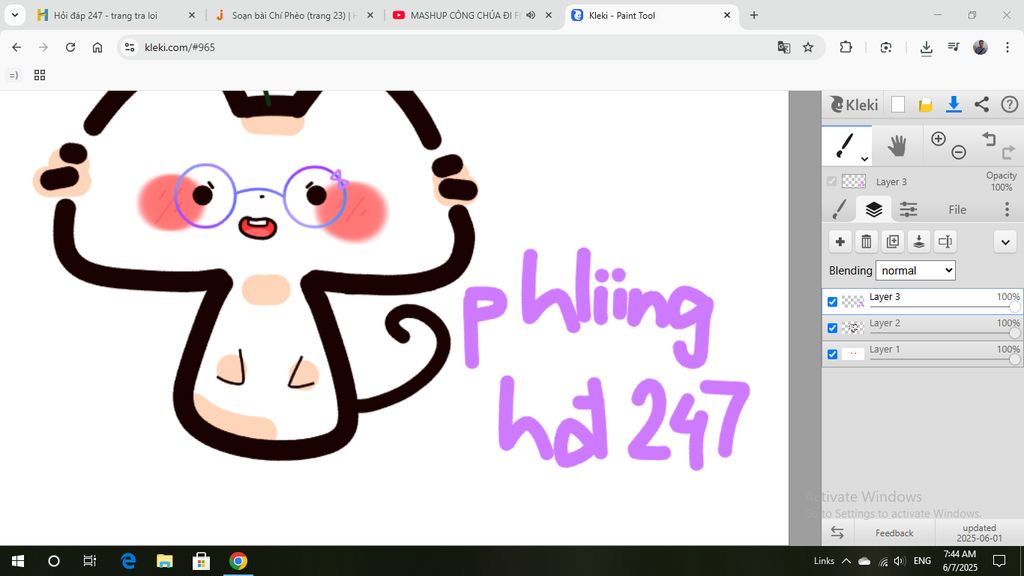Screen dimensions: 1024x576
Task: Click the Feedback button
Action: pyautogui.click(x=894, y=533)
